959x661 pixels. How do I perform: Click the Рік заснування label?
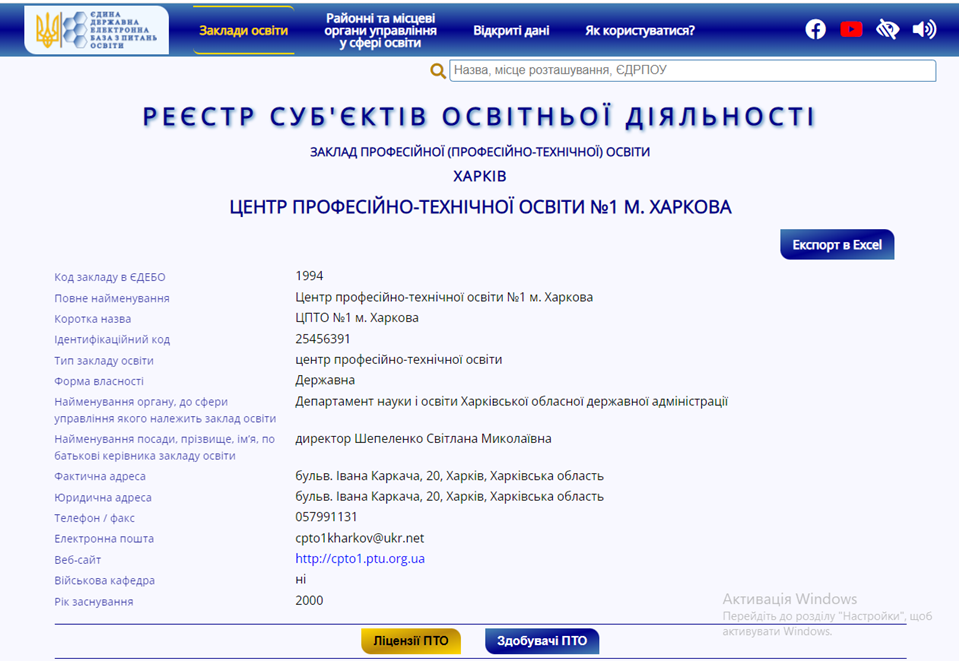(94, 602)
